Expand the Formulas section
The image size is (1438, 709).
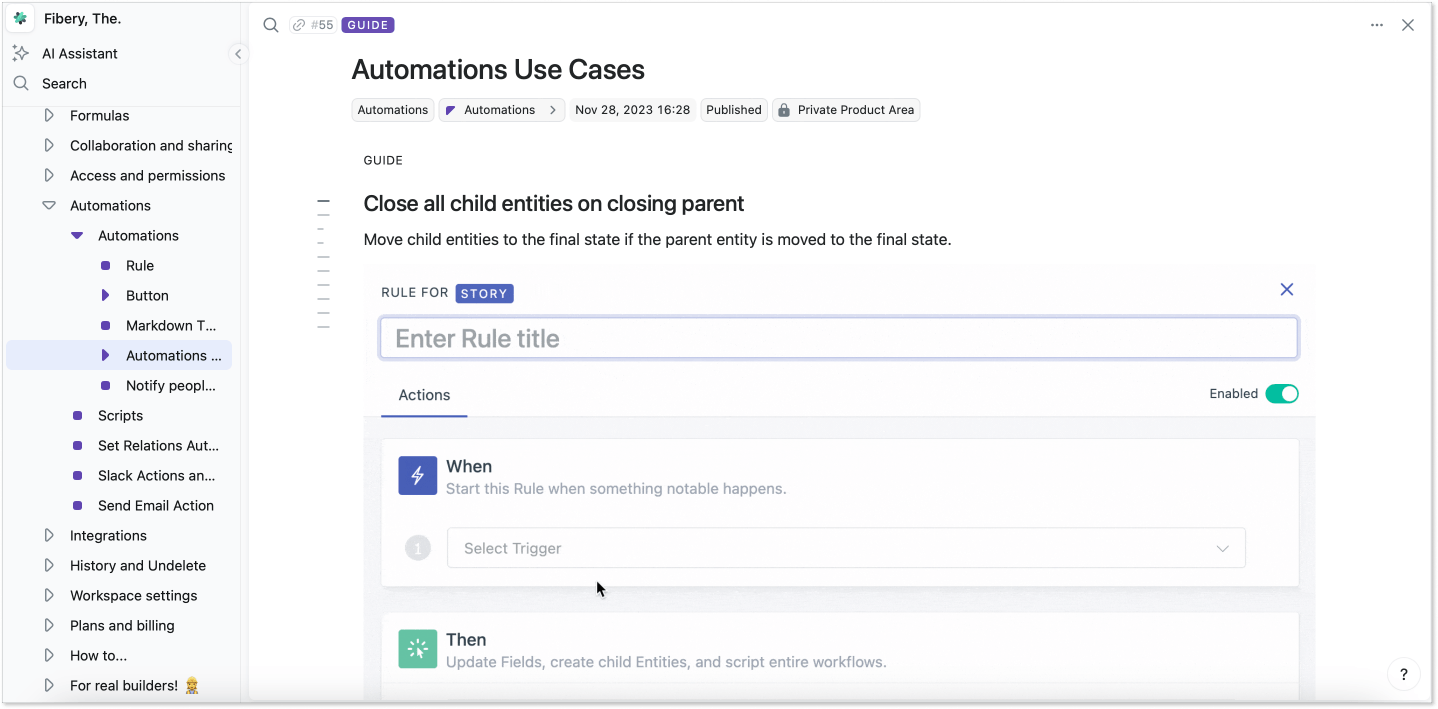(x=49, y=116)
